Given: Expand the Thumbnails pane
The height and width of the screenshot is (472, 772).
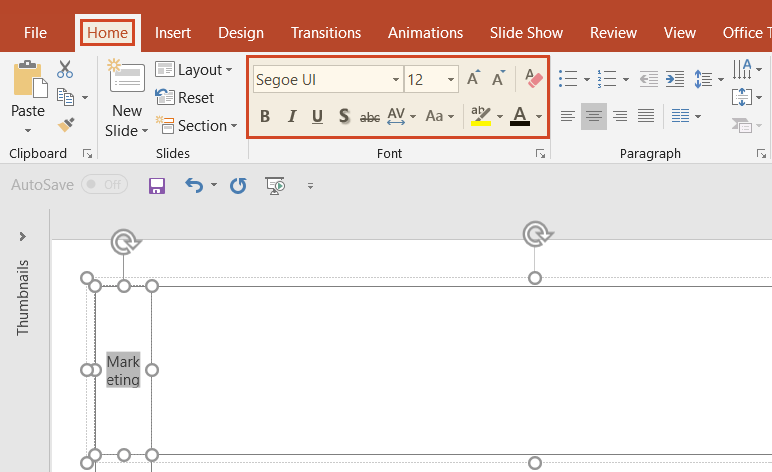Looking at the screenshot, I should coord(22,236).
